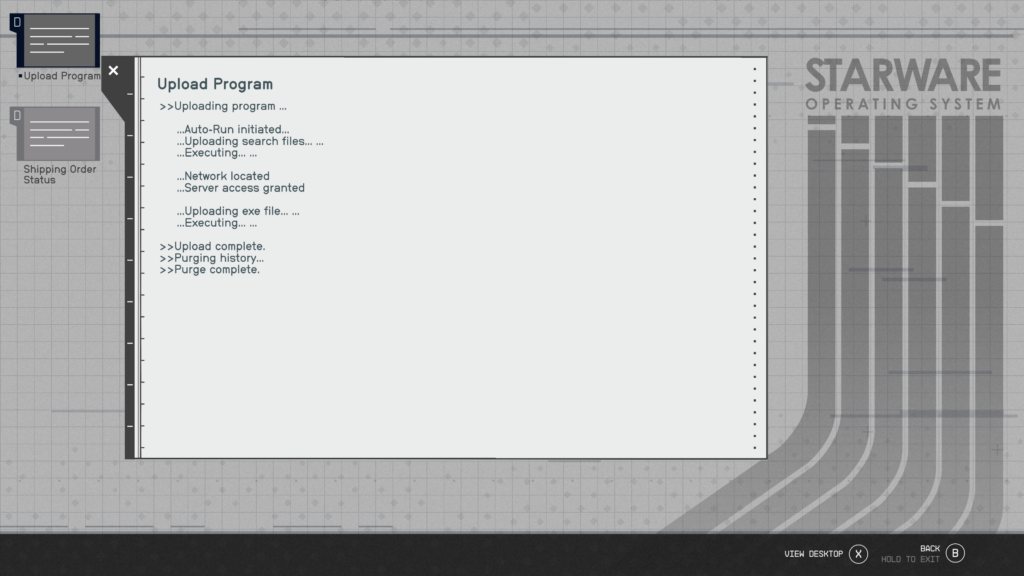
Task: Click the '>>Uploading program ...' line
Action: [x=223, y=106]
